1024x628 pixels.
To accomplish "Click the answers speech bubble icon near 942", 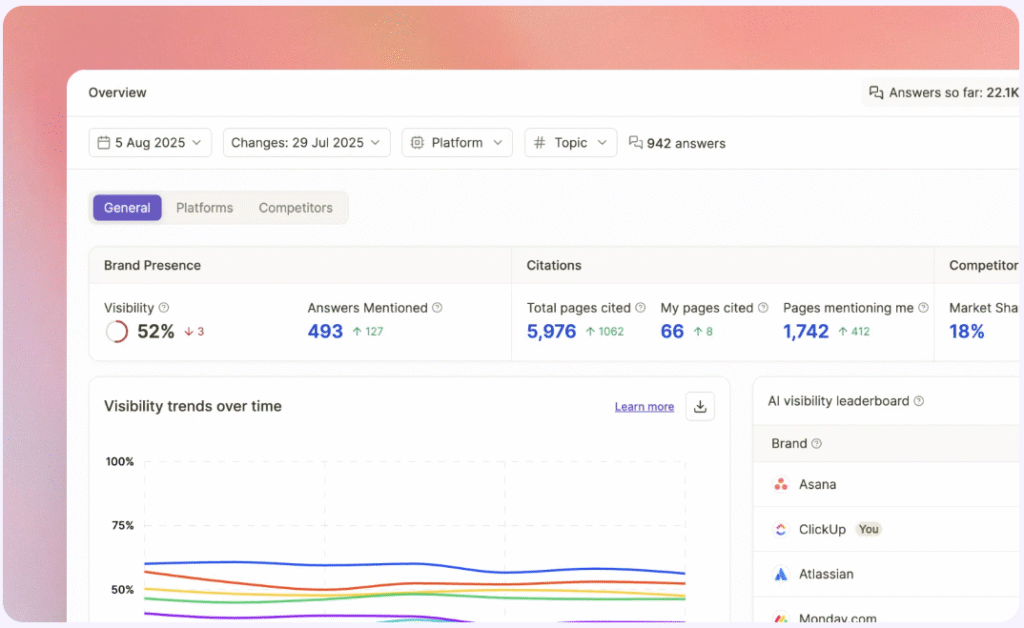I will 636,142.
